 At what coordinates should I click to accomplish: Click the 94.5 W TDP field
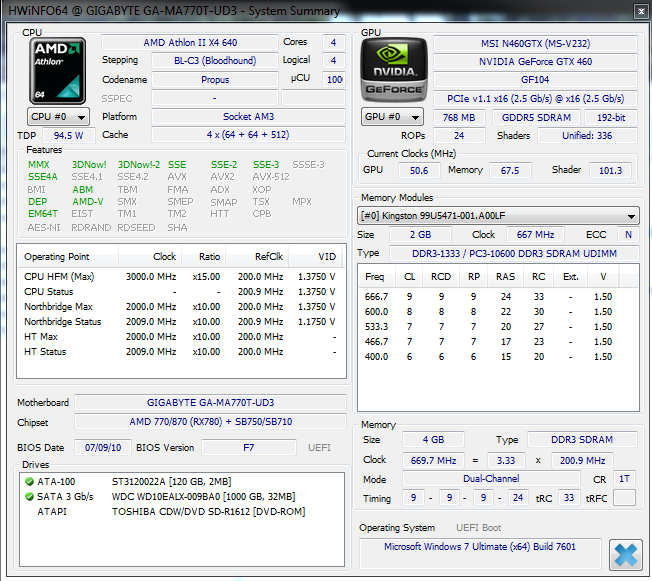point(68,135)
